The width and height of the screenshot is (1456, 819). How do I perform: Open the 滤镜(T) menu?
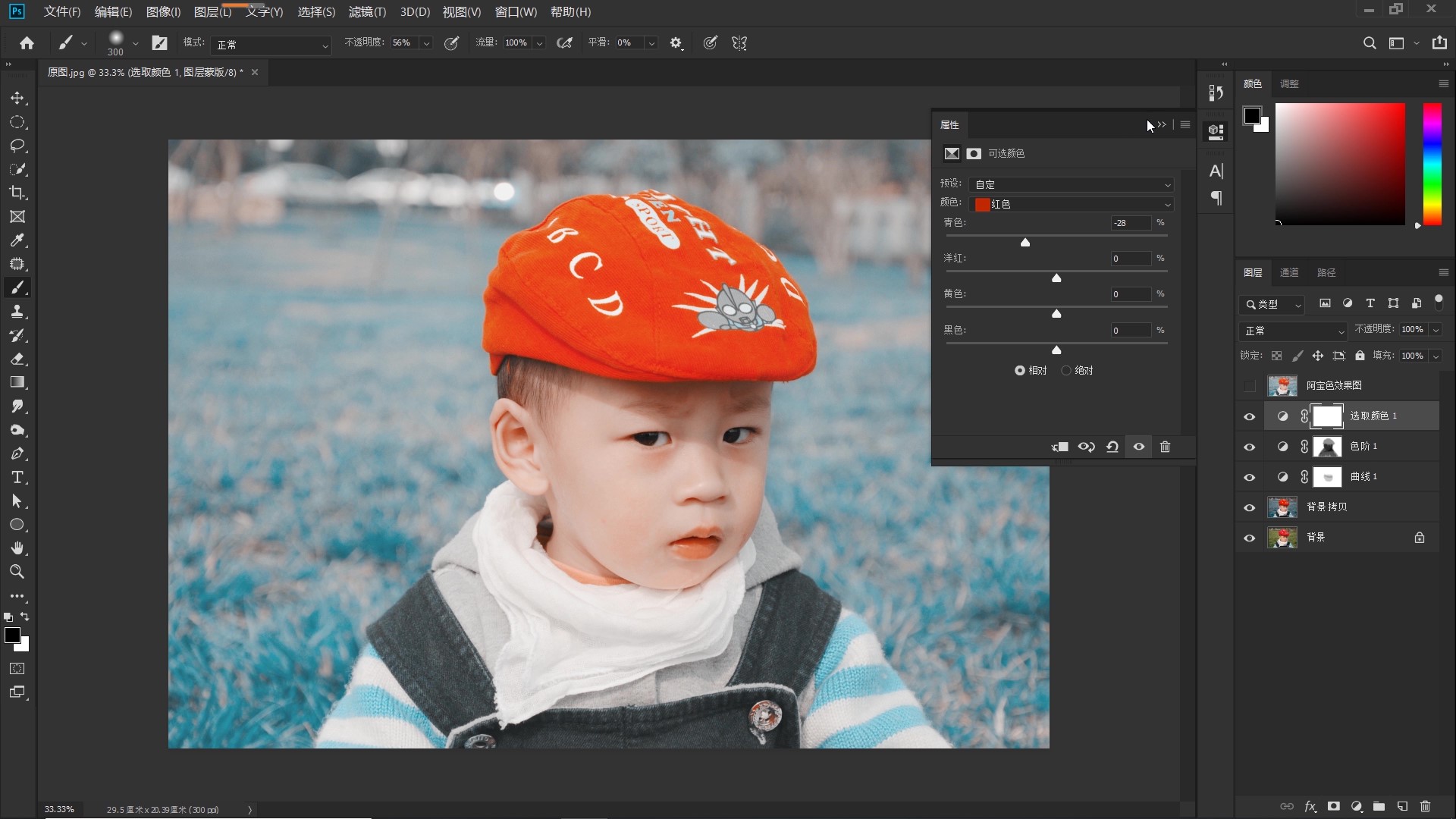pos(367,12)
